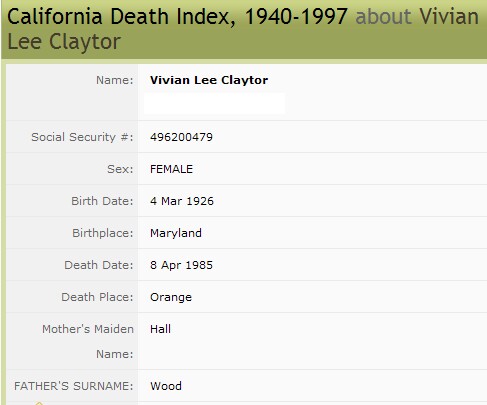This screenshot has width=487, height=405.
Task: Click the Sex: field label
Action: coord(120,169)
